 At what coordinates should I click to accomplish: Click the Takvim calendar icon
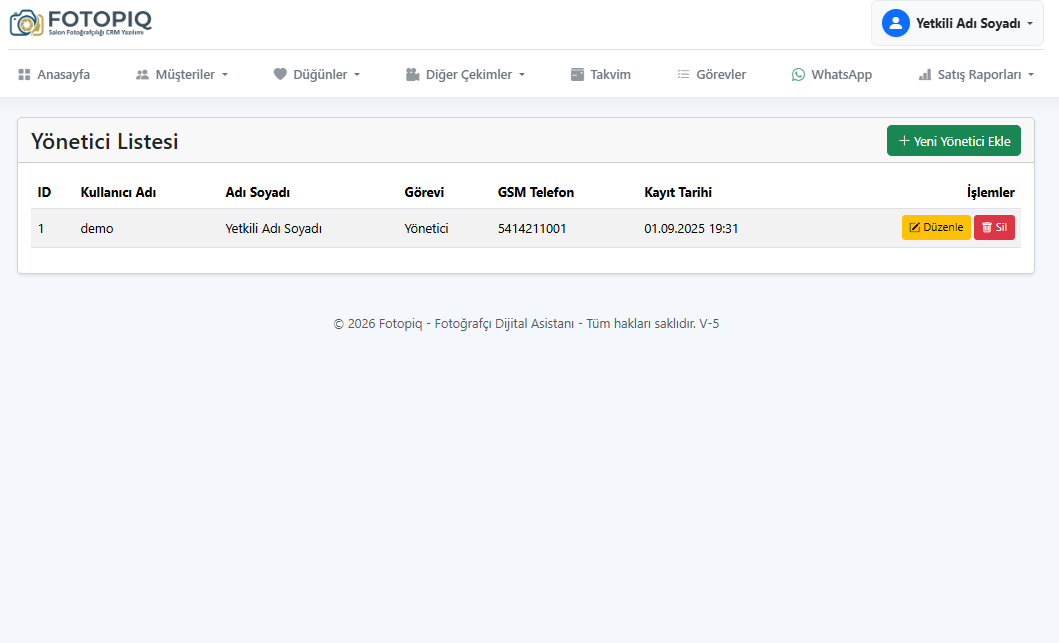(x=577, y=74)
